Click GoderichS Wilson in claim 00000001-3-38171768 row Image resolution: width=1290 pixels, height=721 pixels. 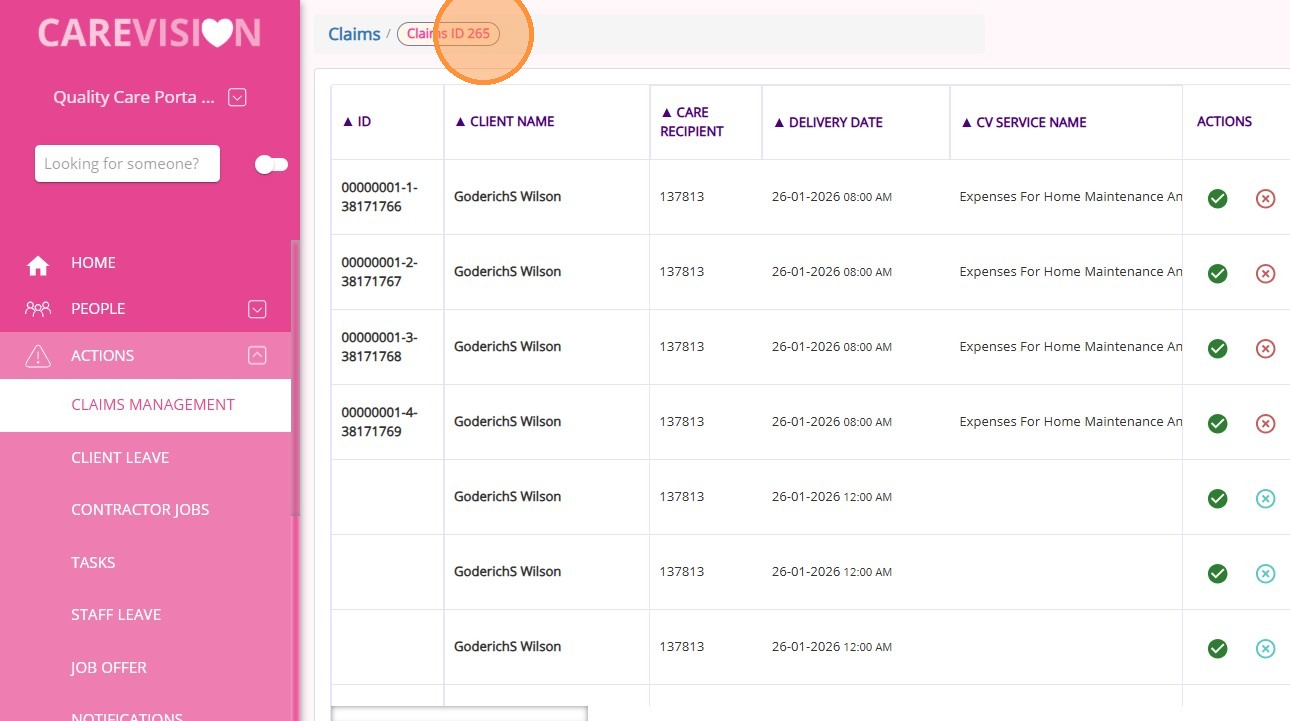coord(507,347)
